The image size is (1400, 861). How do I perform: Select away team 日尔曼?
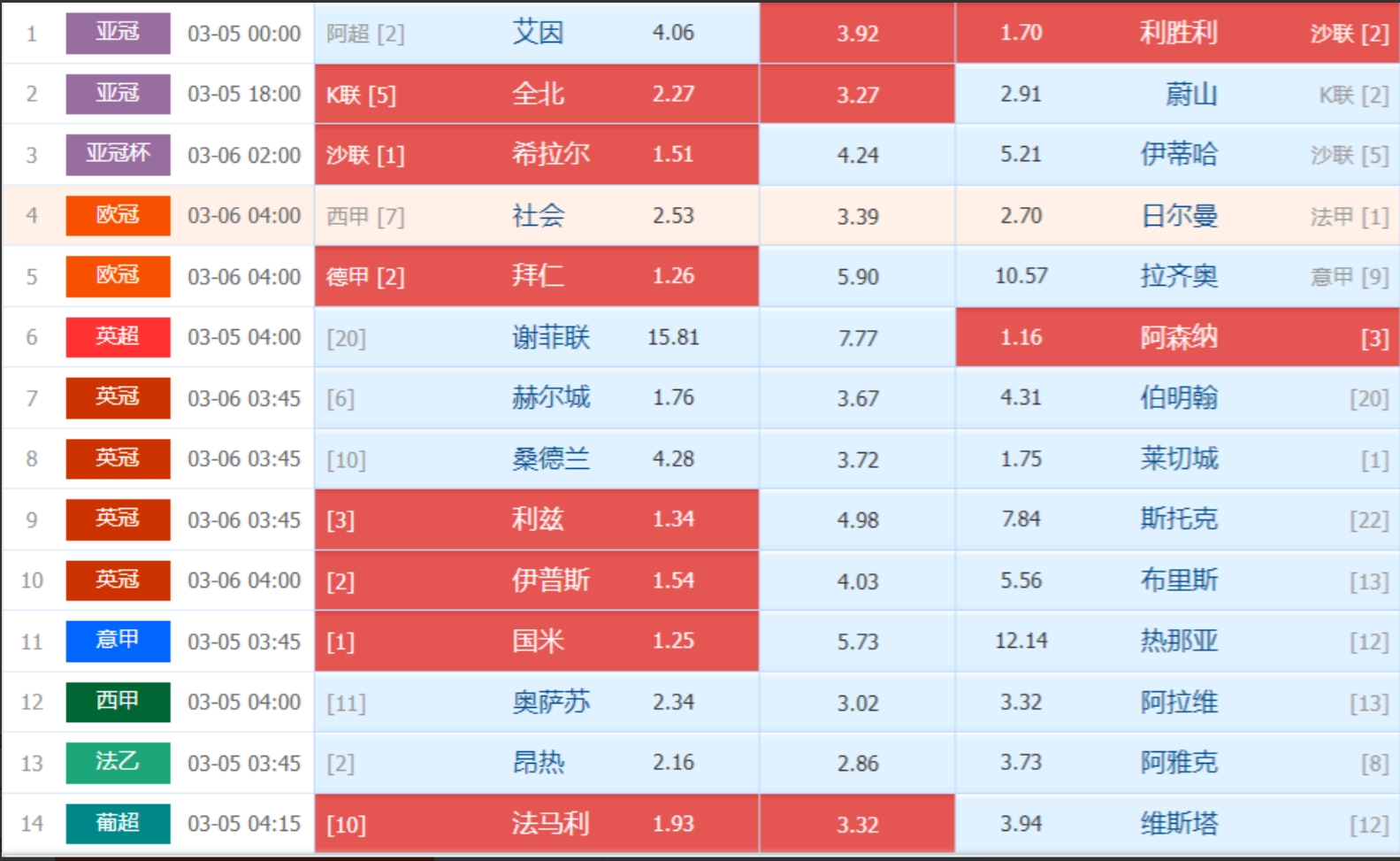pos(1178,215)
